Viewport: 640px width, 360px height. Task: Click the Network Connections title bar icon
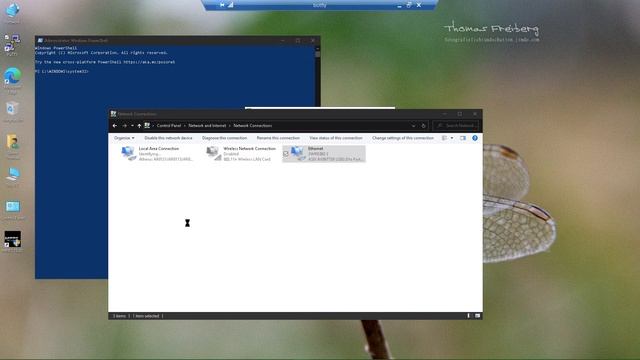tap(113, 114)
